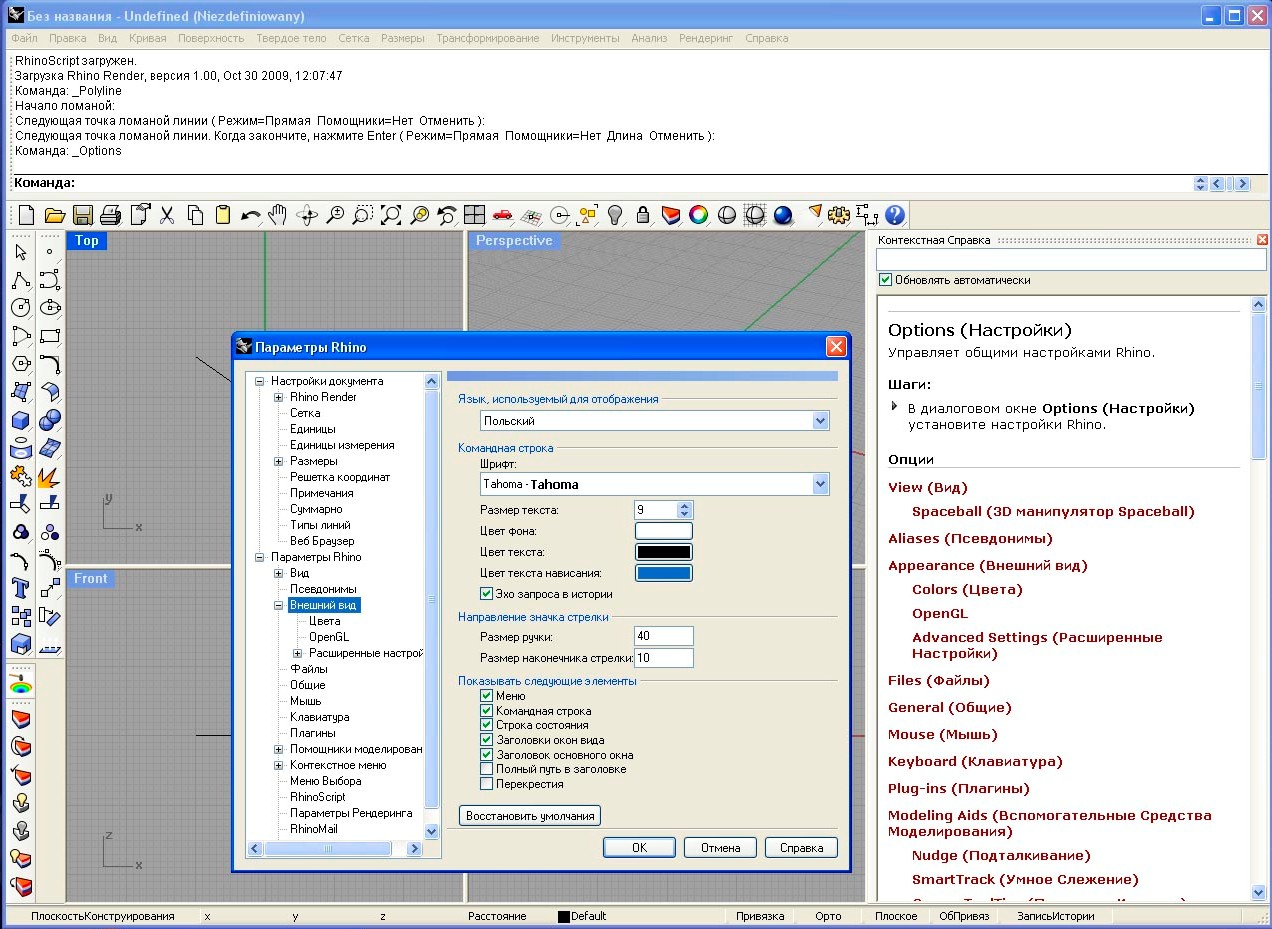Open the display language dropdown

(820, 421)
